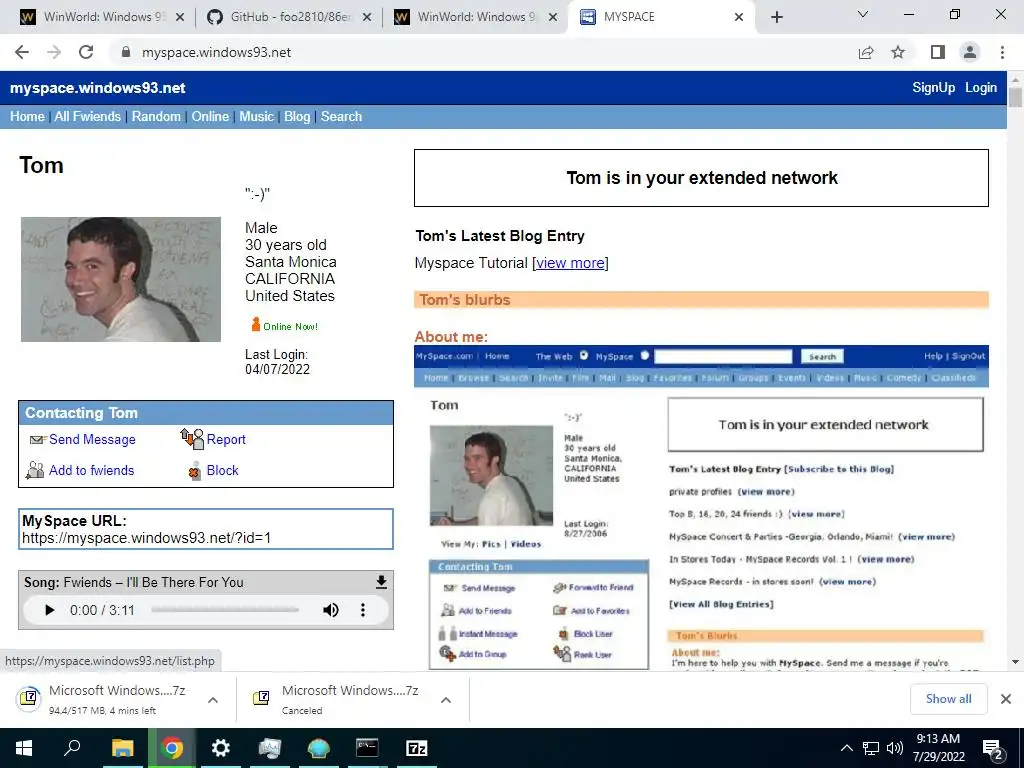Click the MySpace URL text field
Screen dimensions: 1024x768
(206, 529)
